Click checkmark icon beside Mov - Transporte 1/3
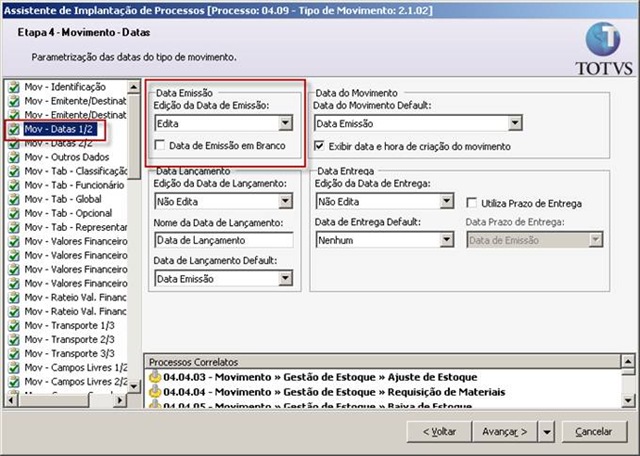 coord(14,325)
